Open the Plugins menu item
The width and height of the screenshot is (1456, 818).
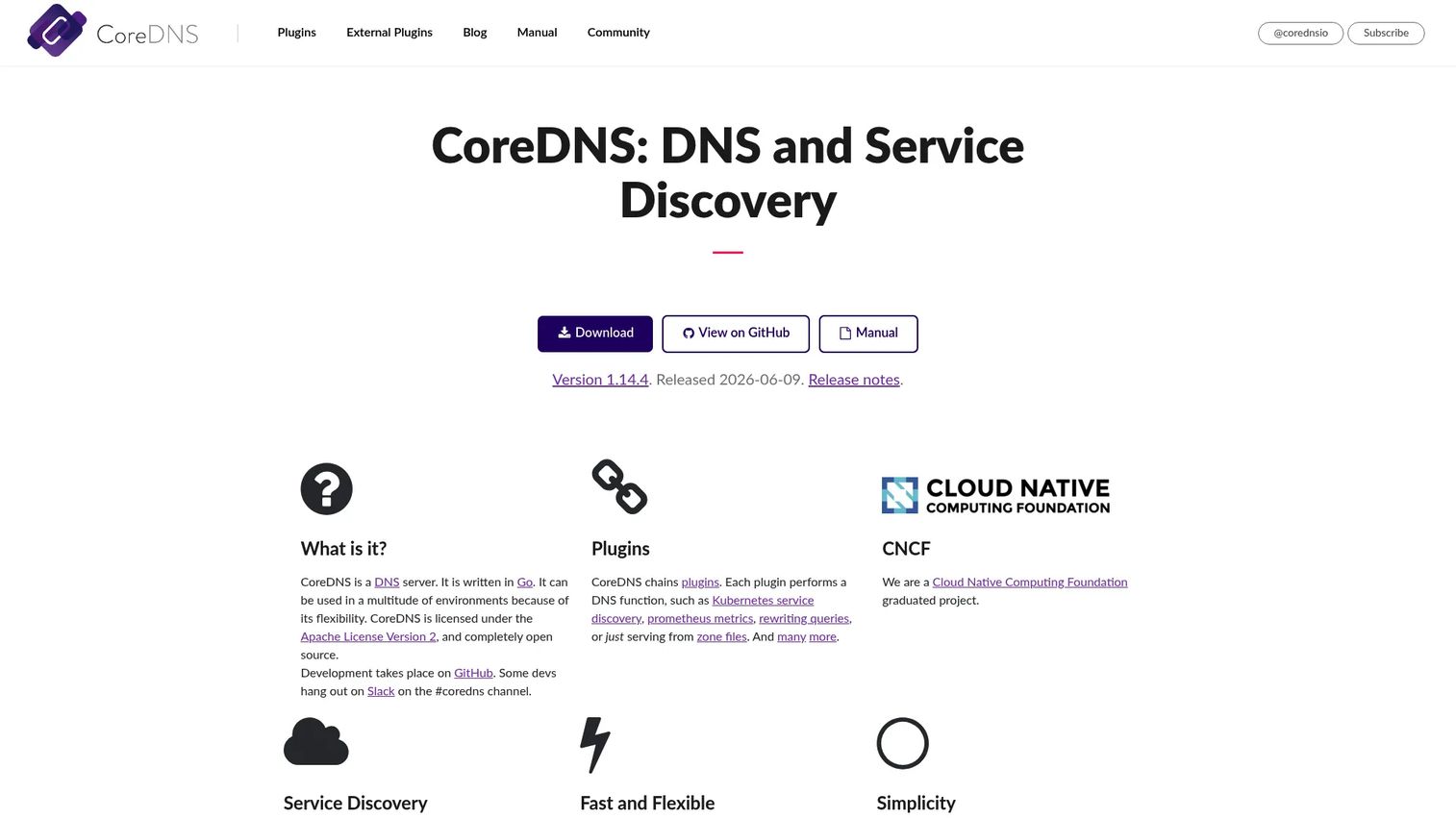pyautogui.click(x=296, y=33)
